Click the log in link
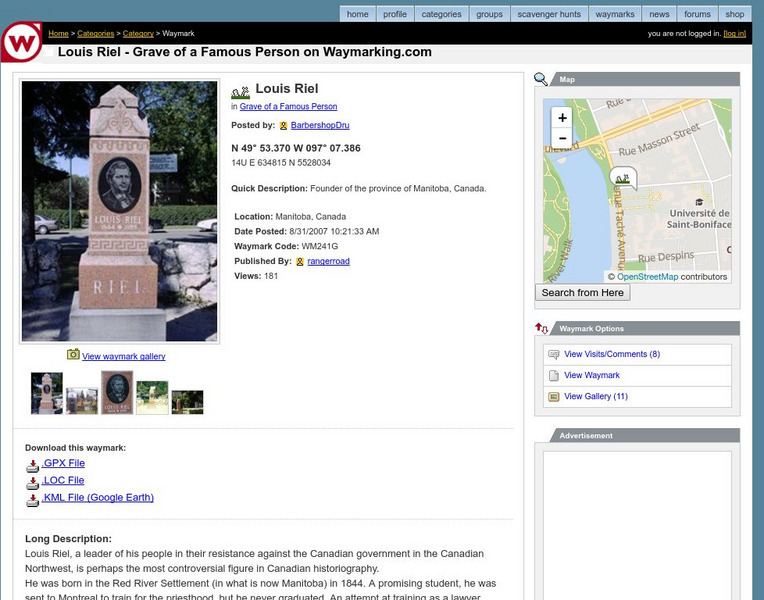 point(735,34)
